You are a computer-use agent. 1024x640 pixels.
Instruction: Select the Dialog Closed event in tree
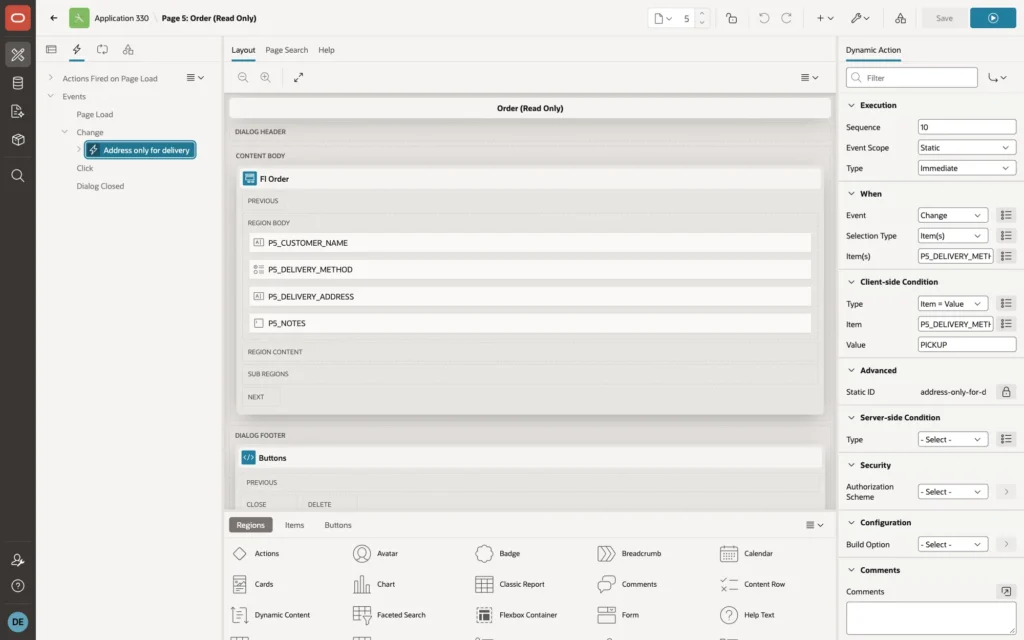[100, 186]
